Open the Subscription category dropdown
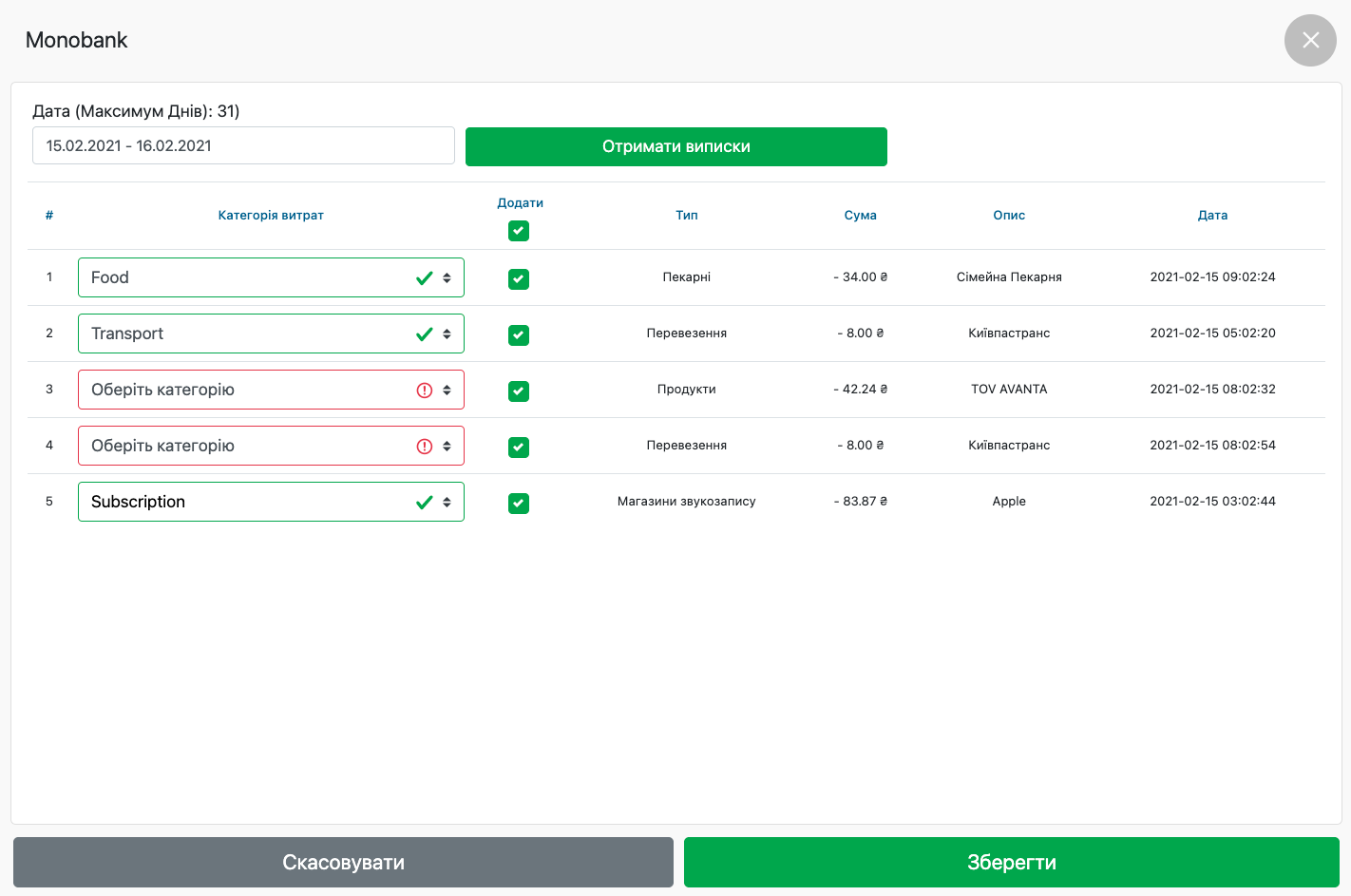 pos(271,502)
